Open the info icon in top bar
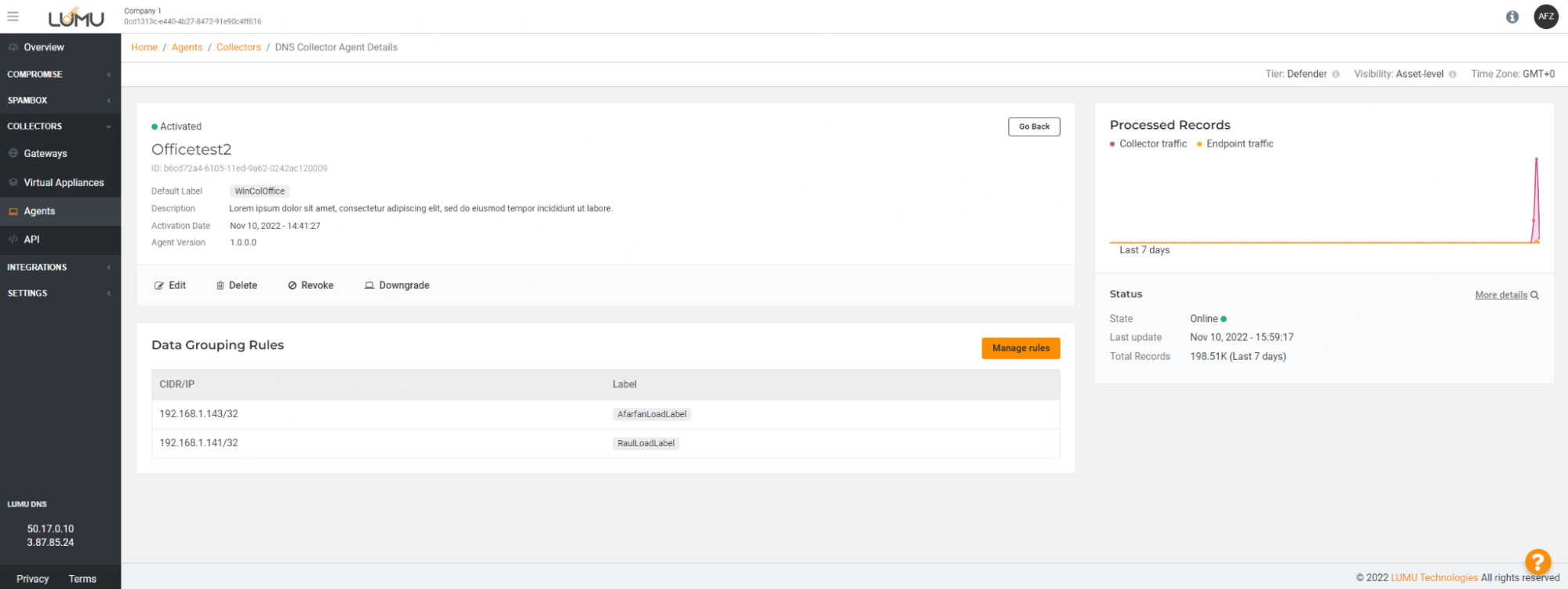 (x=1512, y=16)
